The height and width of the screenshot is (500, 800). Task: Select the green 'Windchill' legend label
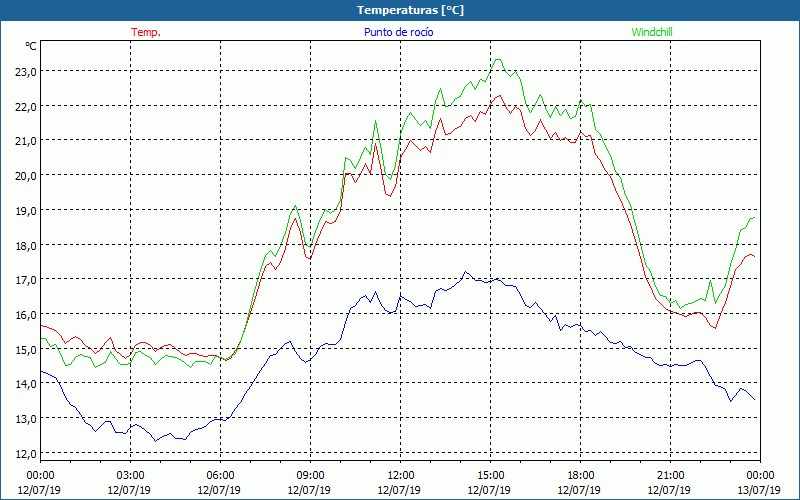[652, 32]
